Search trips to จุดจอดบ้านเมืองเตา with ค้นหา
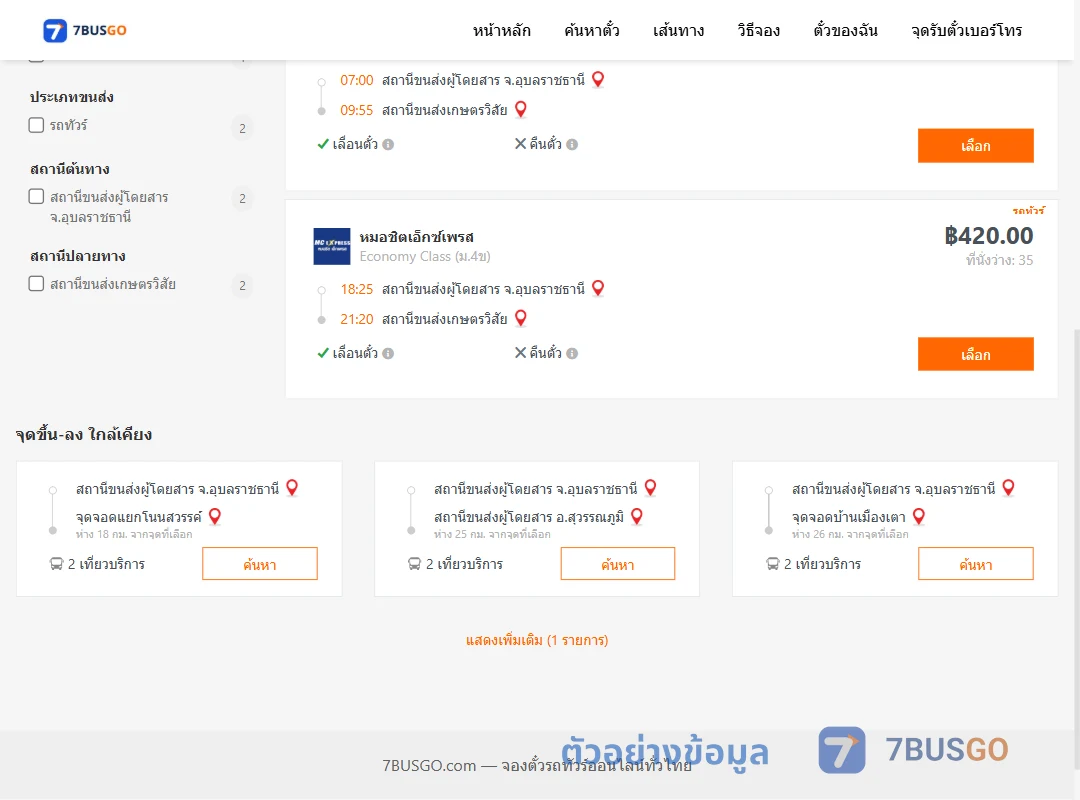The image size is (1080, 800). click(975, 564)
